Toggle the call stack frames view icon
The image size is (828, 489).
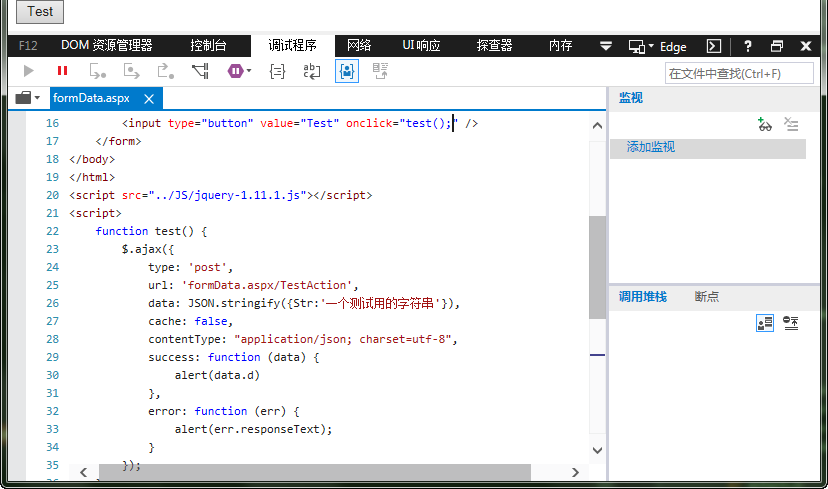coord(765,323)
